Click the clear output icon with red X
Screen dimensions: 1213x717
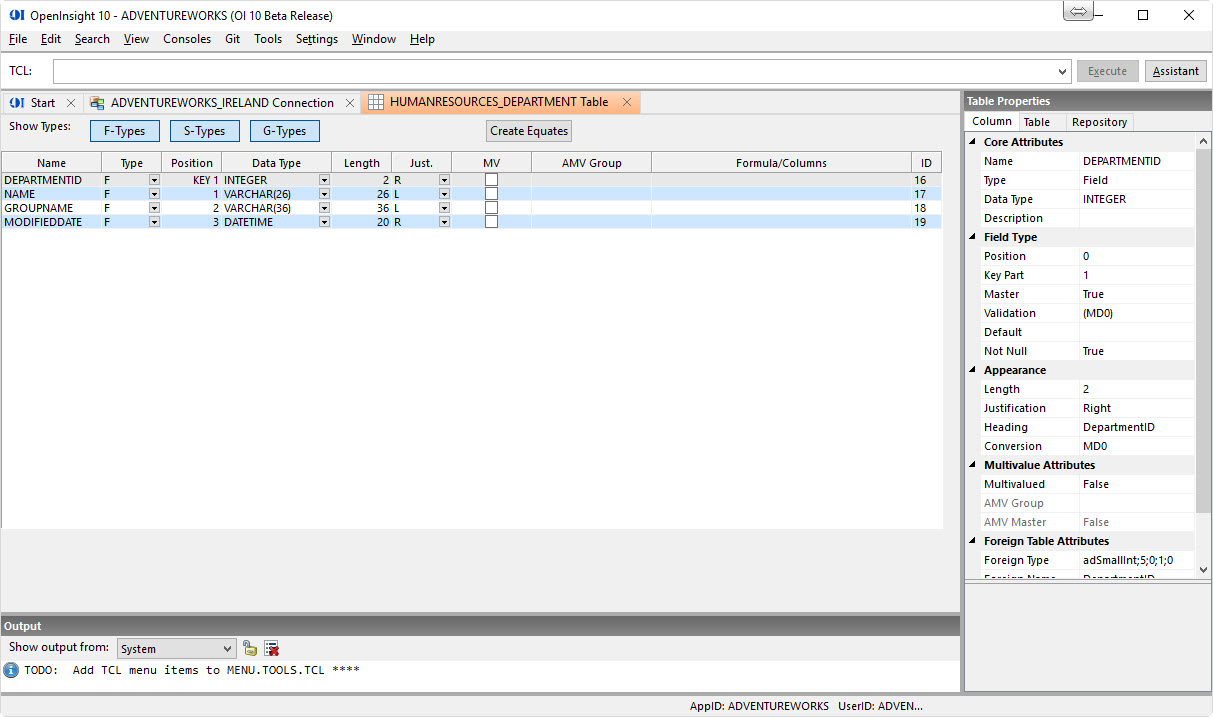[271, 648]
